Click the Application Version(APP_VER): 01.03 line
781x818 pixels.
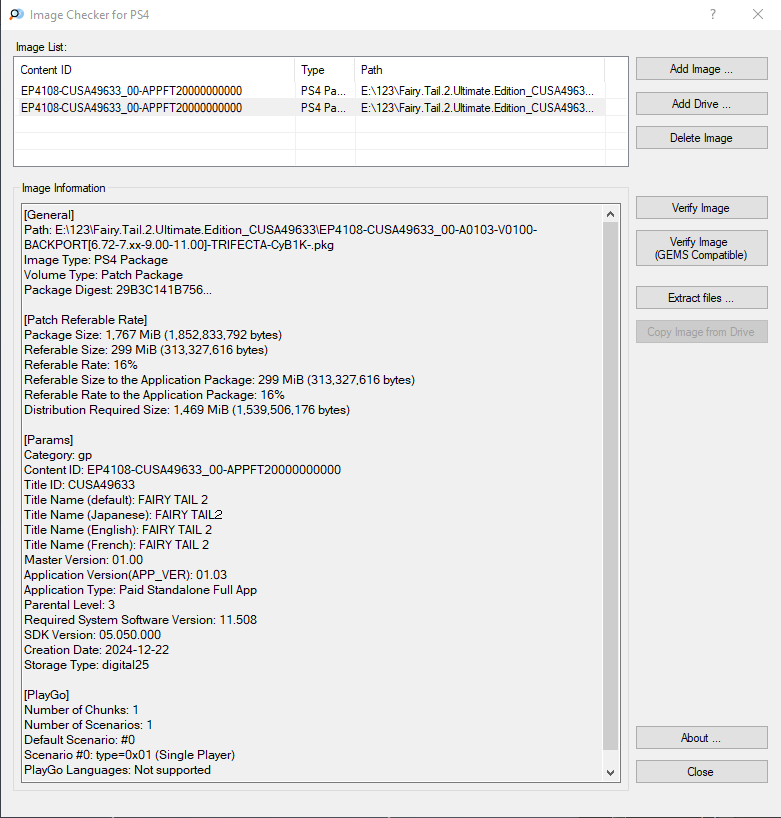point(125,575)
